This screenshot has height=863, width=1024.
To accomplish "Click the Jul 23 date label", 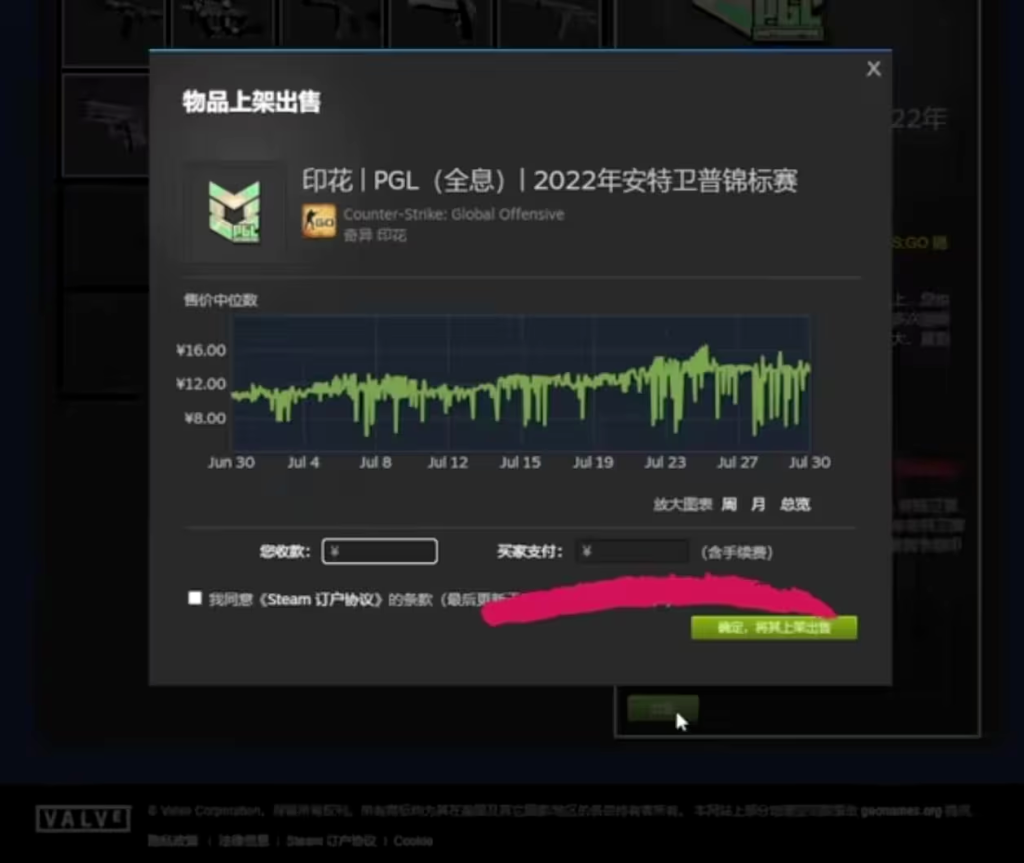I will coord(665,463).
